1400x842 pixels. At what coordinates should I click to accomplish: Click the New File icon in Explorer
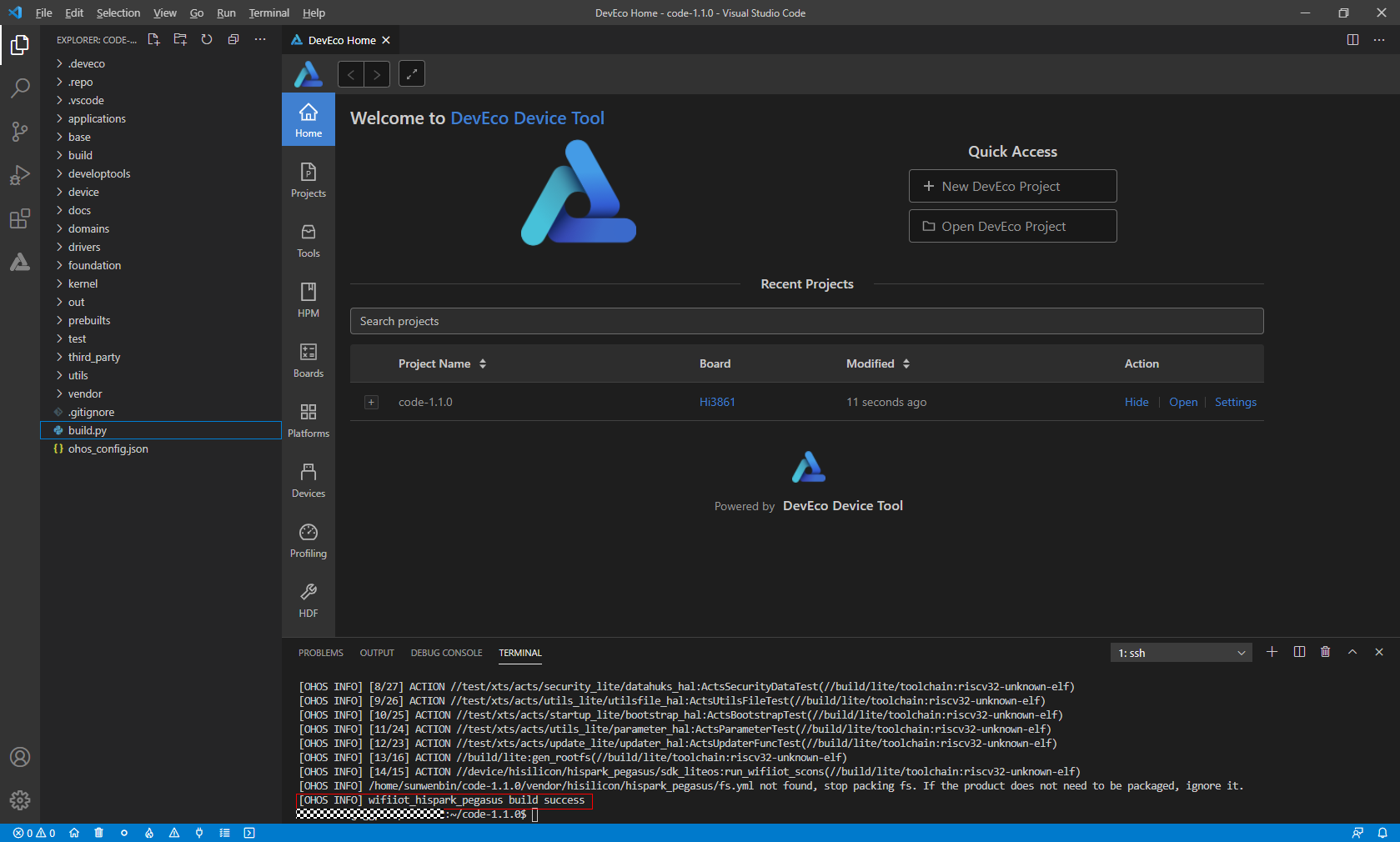153,39
